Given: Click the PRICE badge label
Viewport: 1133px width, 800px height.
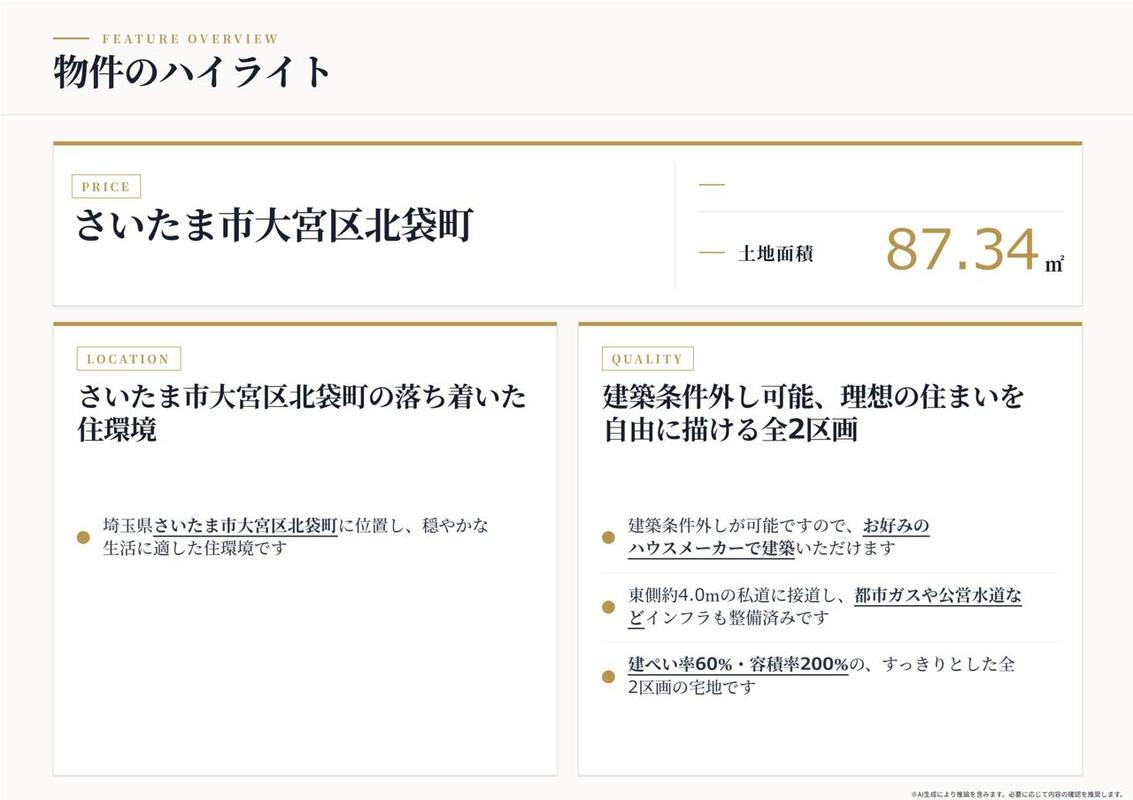Looking at the screenshot, I should [106, 186].
